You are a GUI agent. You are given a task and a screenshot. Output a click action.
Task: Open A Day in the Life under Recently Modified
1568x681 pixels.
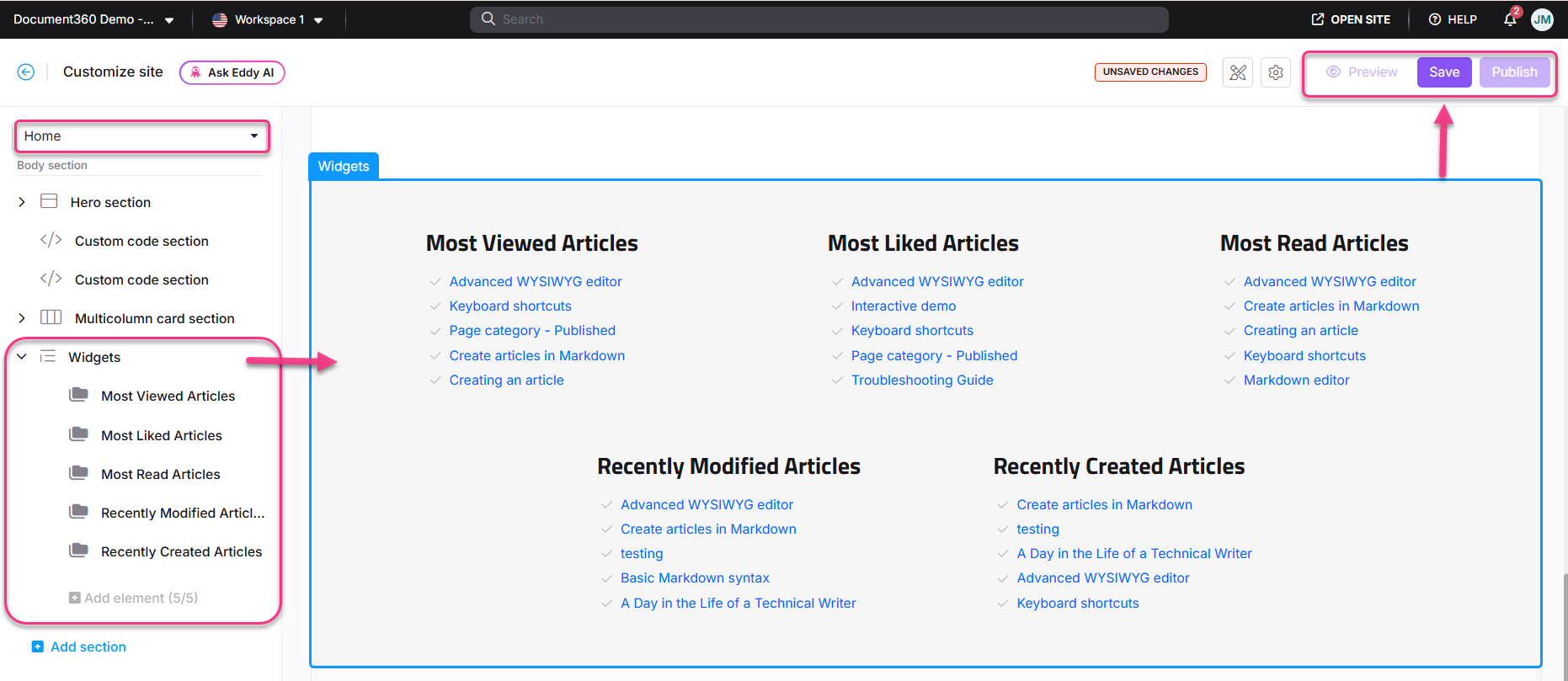[738, 604]
